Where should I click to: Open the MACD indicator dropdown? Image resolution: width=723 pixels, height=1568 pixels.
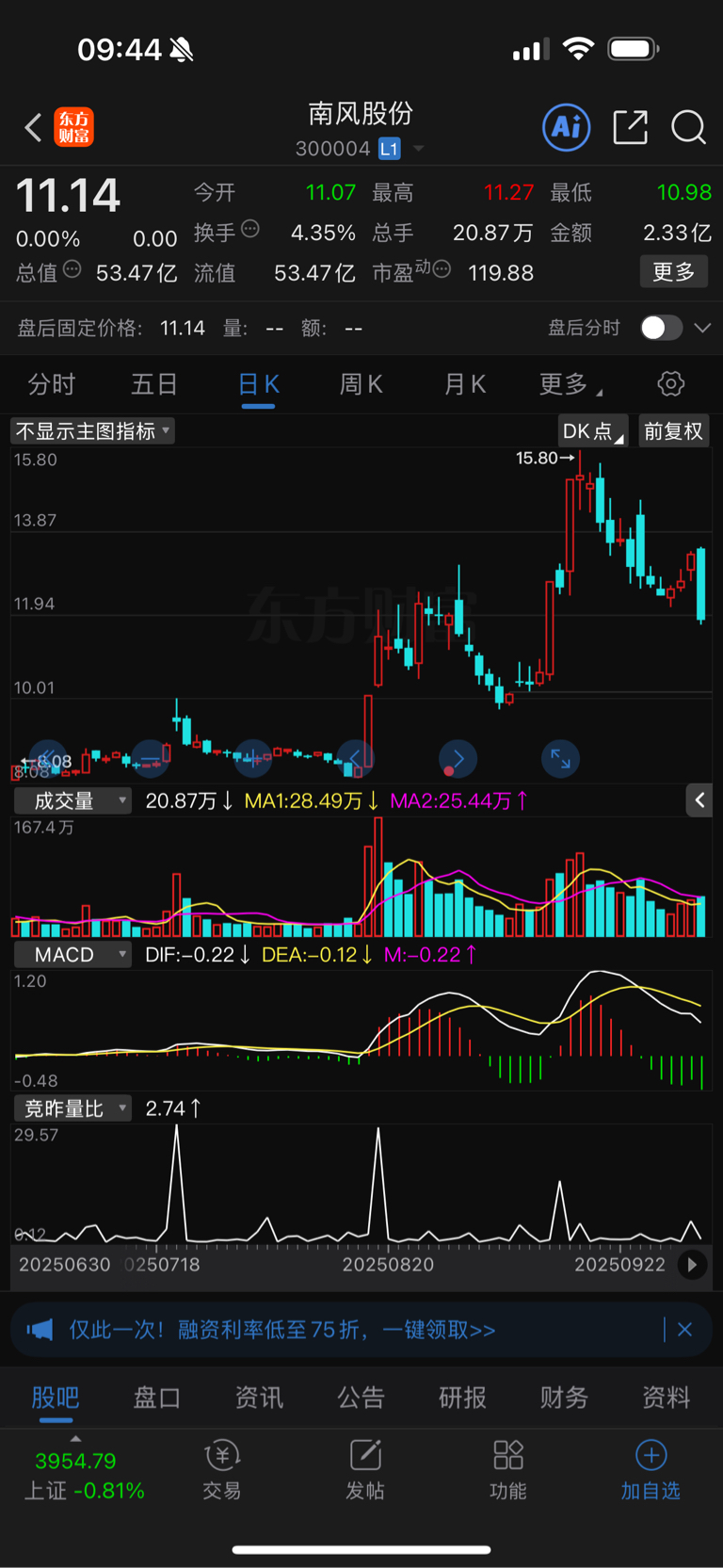72,955
